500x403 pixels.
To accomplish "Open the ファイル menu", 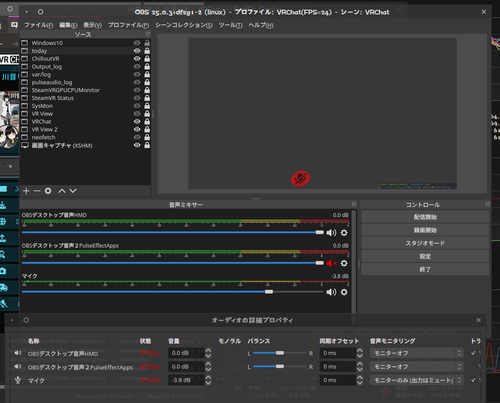I will 38,25.
